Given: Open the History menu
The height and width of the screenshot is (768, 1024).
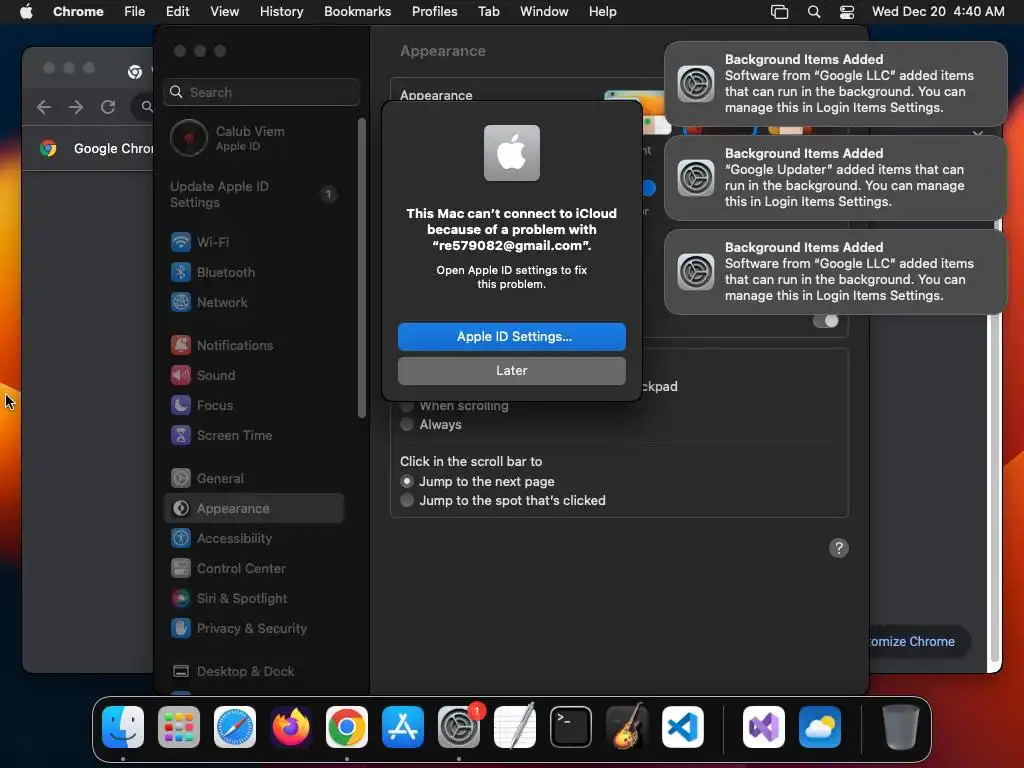Looking at the screenshot, I should (x=281, y=12).
